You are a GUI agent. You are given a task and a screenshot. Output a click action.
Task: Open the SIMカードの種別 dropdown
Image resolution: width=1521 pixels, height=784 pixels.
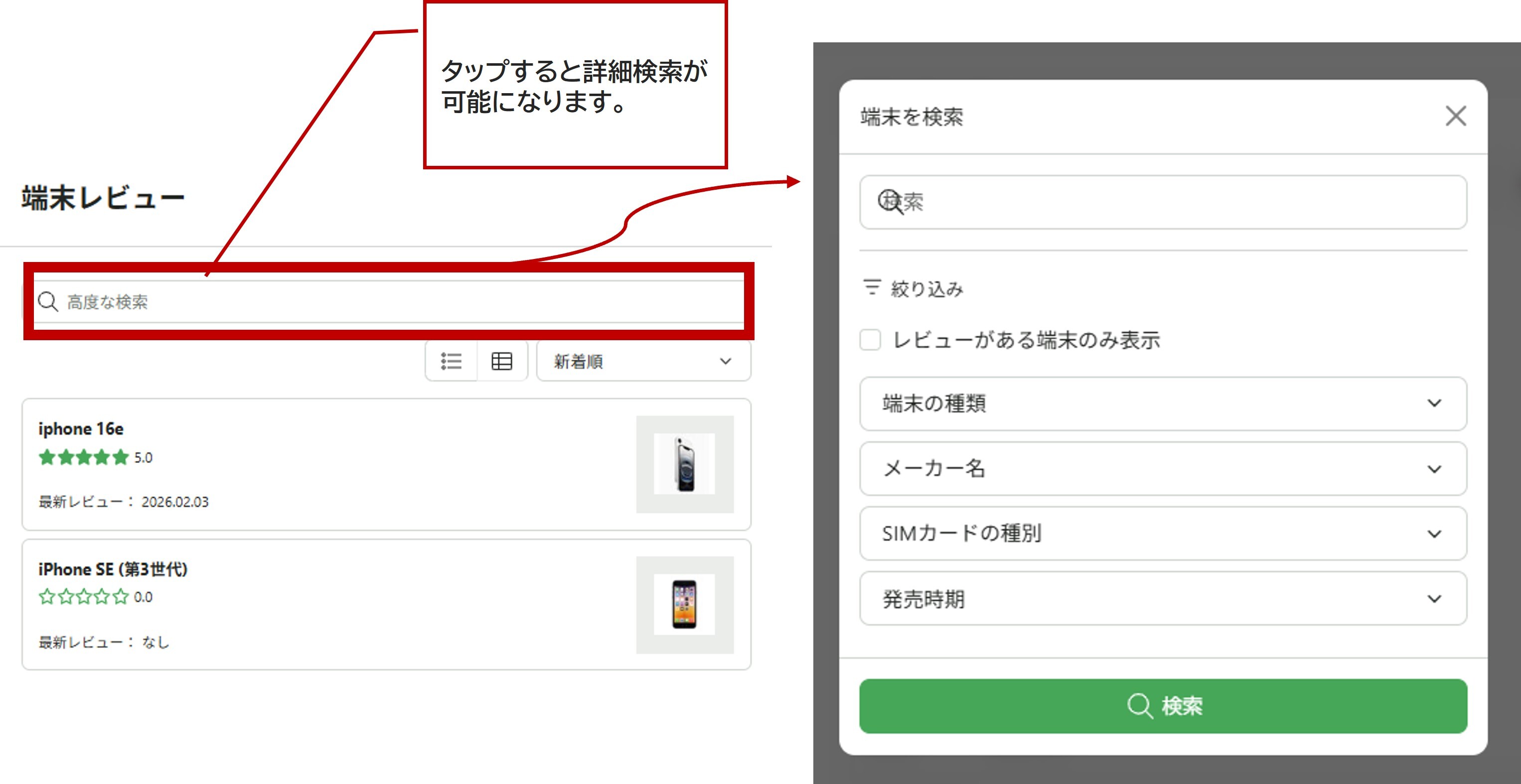pyautogui.click(x=1163, y=533)
